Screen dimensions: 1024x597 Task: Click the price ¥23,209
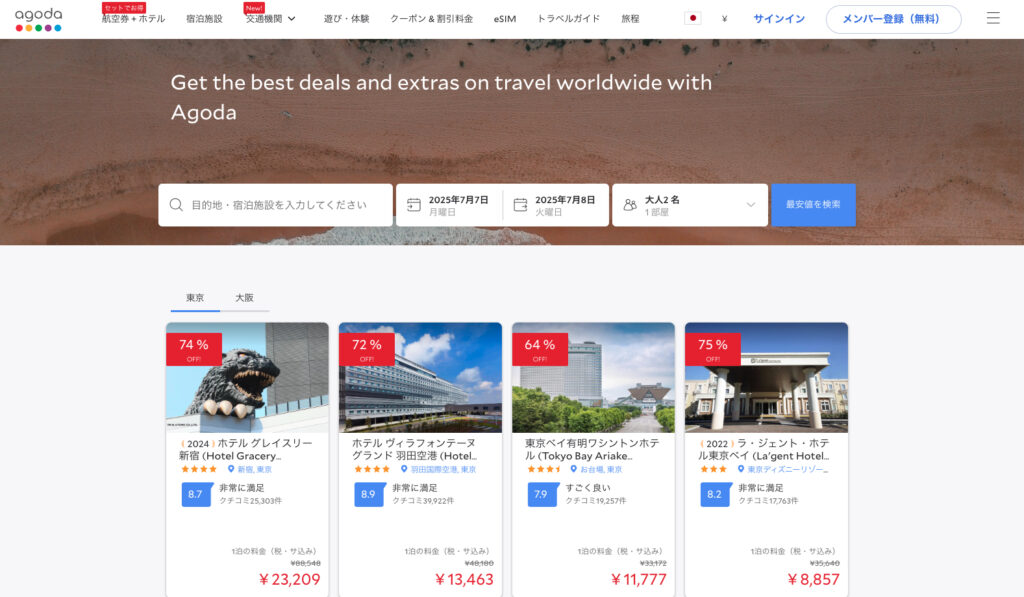pos(289,579)
